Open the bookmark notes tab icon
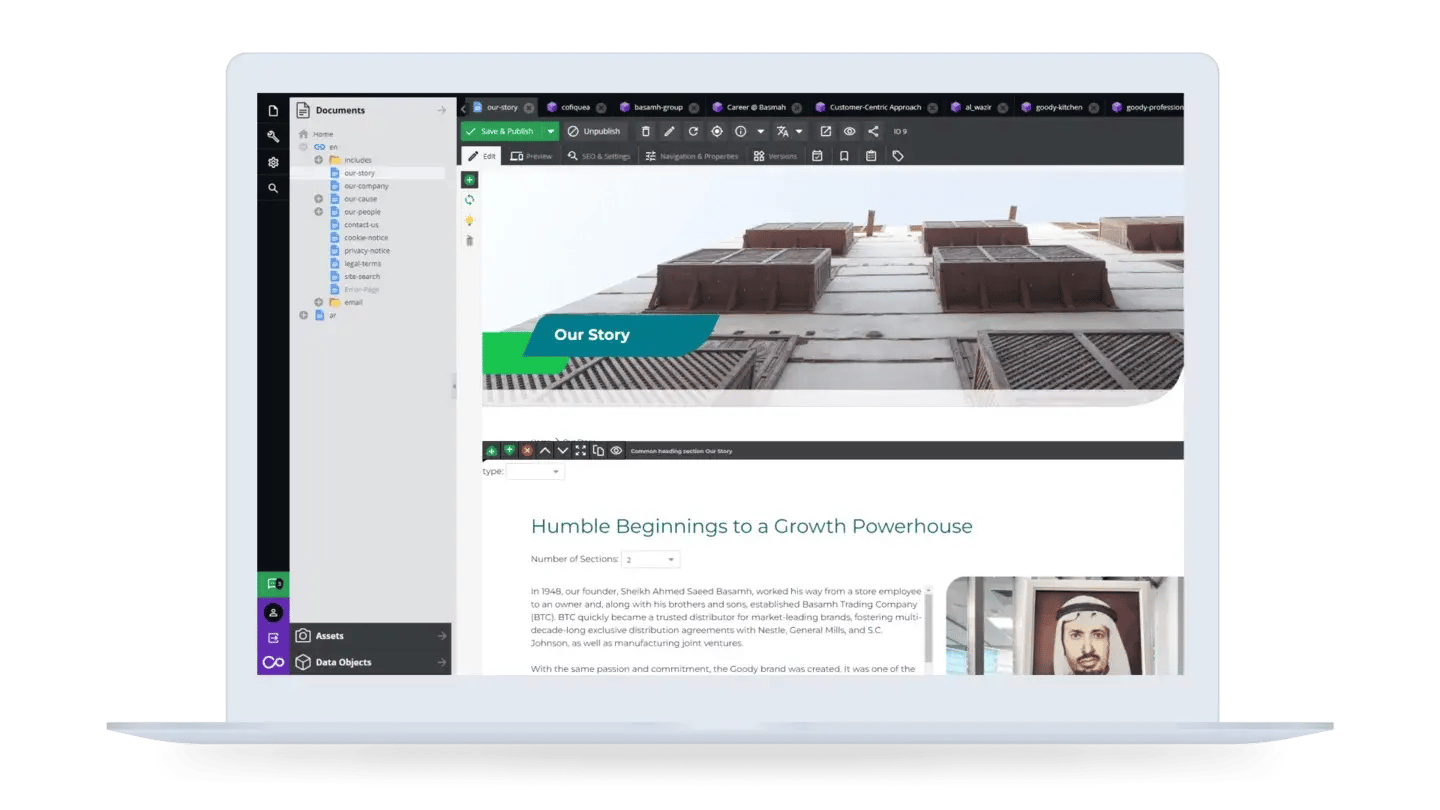 coord(844,156)
